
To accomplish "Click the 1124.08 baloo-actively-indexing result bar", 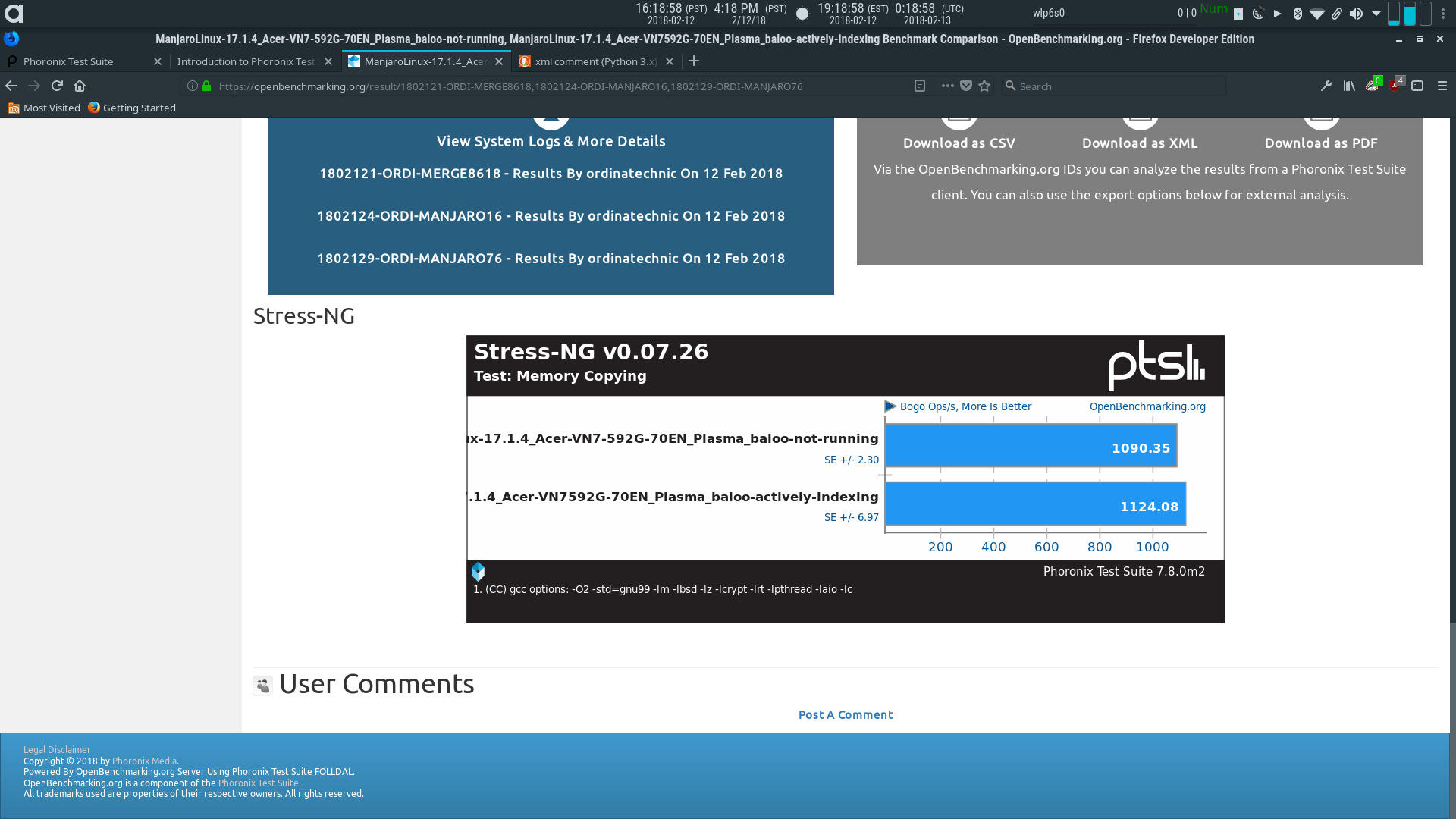I will click(x=1035, y=504).
